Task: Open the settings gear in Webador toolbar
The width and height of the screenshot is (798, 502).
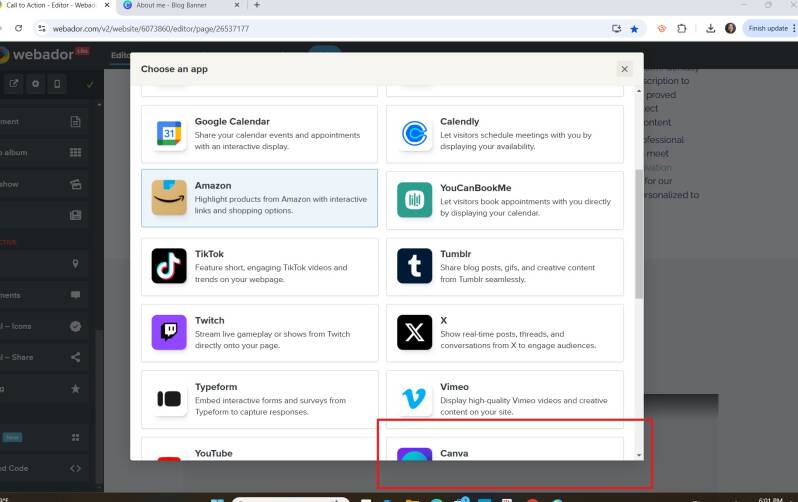Action: [x=36, y=83]
